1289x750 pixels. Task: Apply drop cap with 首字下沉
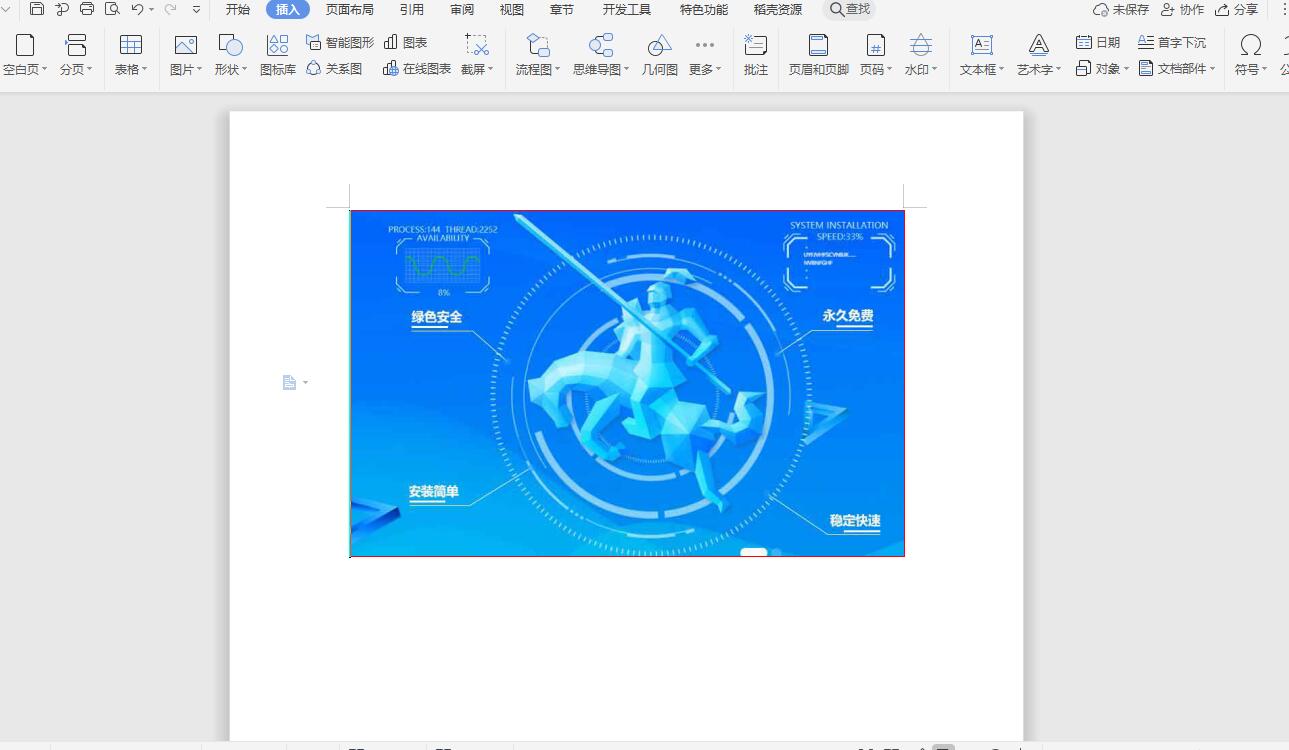click(1174, 41)
